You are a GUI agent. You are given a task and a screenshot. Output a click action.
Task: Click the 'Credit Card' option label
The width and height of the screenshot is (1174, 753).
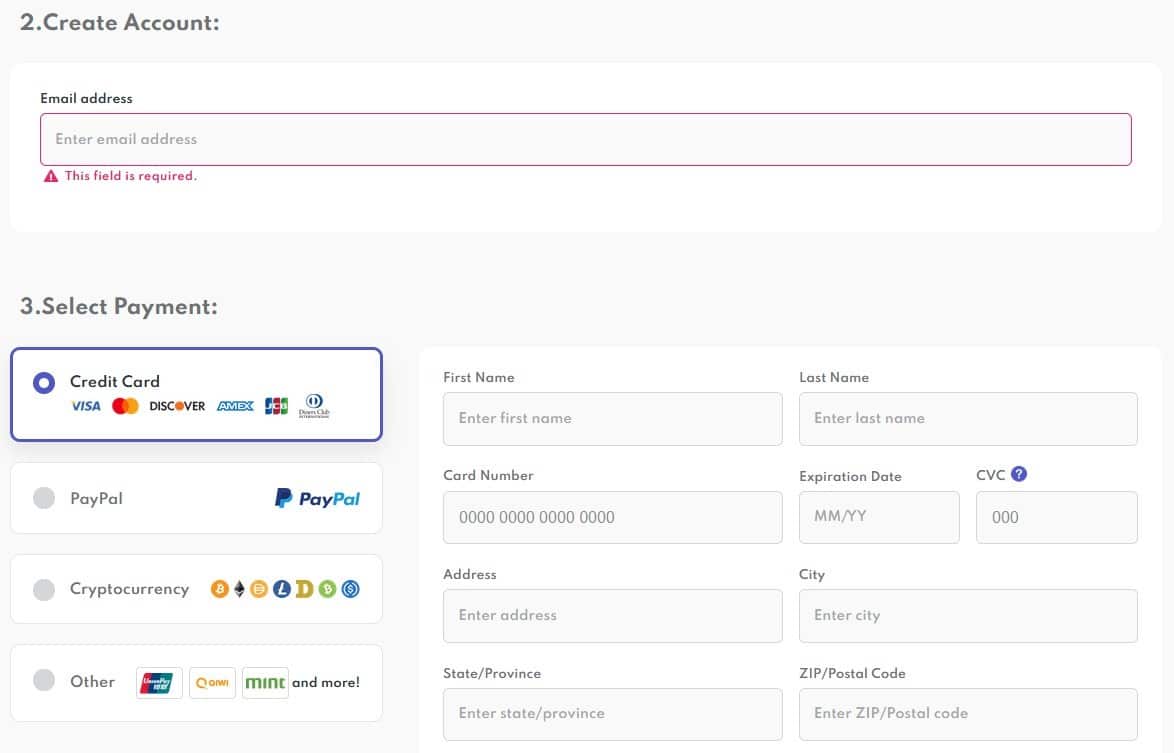[x=115, y=382]
